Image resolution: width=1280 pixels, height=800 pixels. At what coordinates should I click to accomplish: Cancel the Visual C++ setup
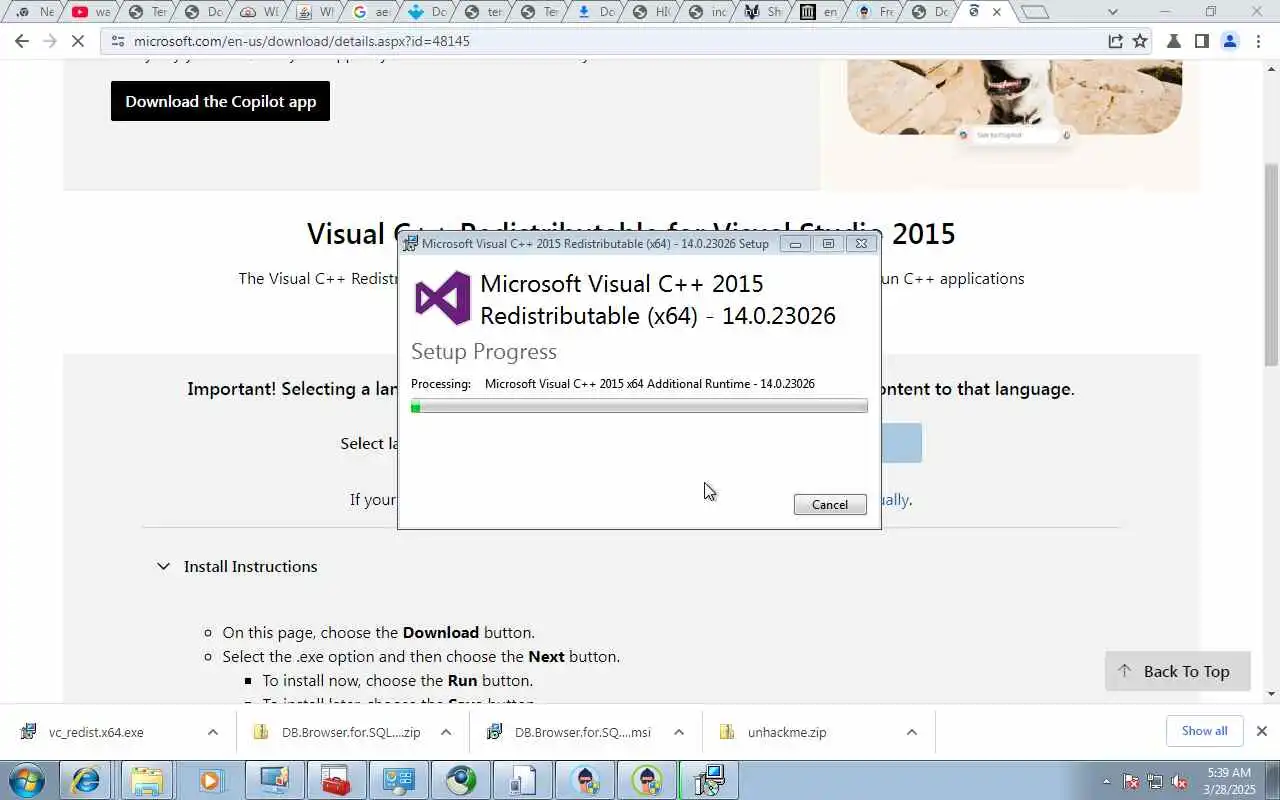point(830,505)
